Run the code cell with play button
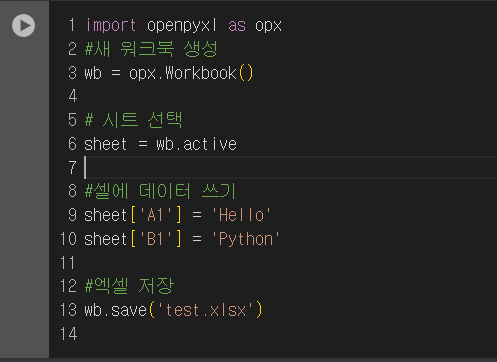The width and height of the screenshot is (497, 362). [23, 25]
